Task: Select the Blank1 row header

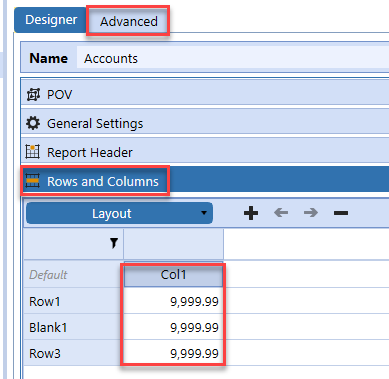Action: pos(73,327)
